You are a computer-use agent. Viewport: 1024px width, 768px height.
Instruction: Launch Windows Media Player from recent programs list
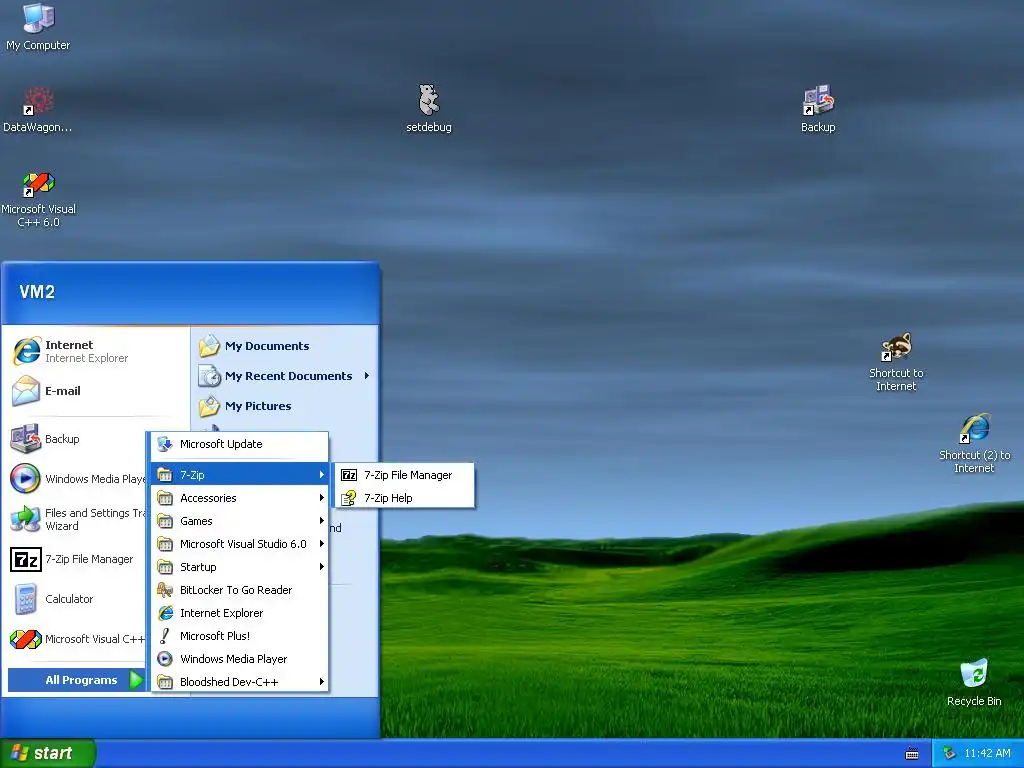click(77, 479)
